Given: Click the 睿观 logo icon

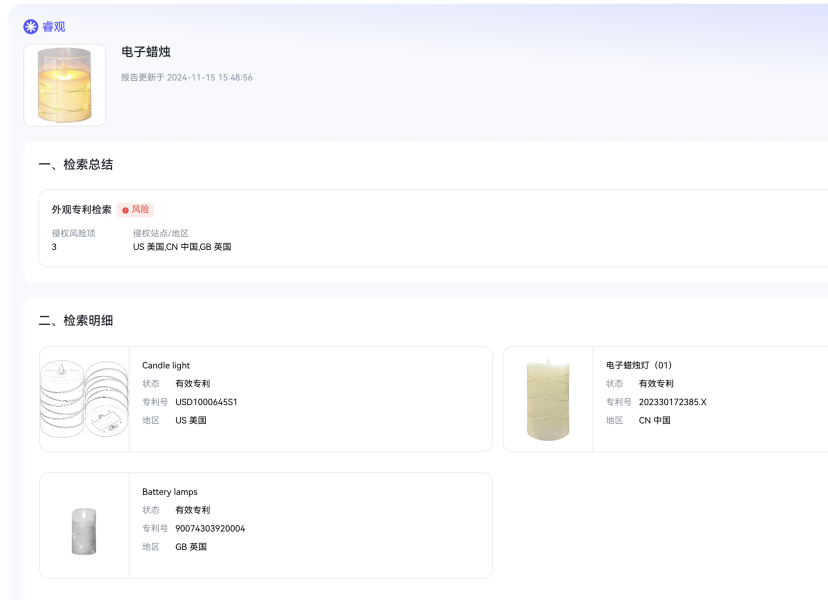Looking at the screenshot, I should click(x=31, y=26).
